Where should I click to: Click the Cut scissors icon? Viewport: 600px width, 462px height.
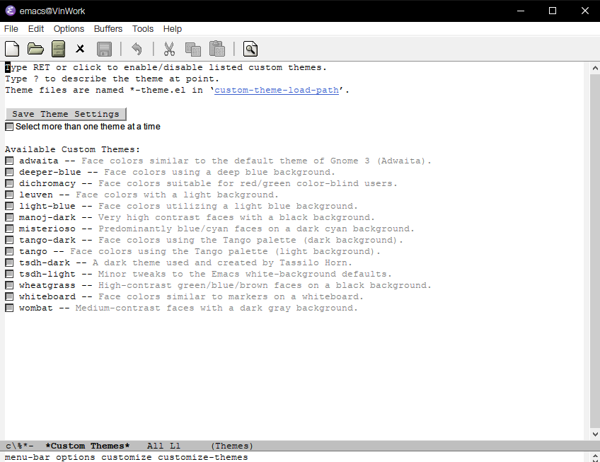pyautogui.click(x=169, y=49)
